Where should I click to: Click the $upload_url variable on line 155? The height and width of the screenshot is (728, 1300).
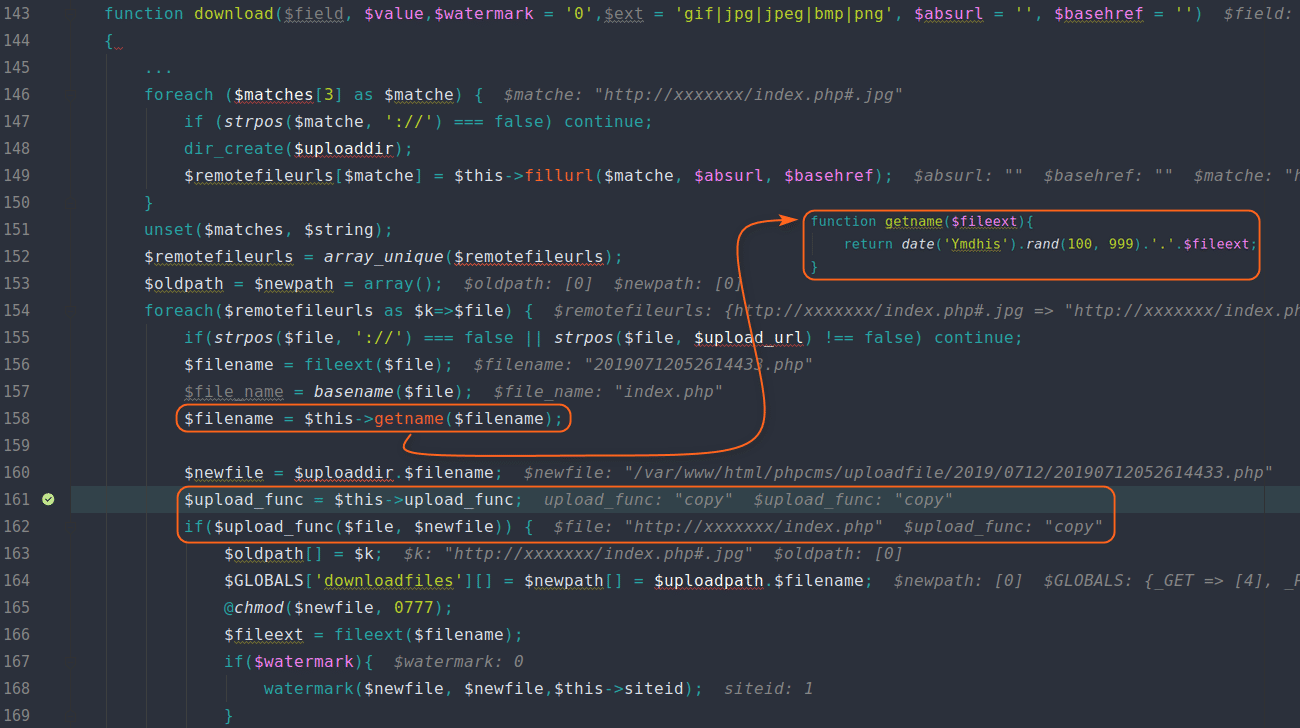pos(749,338)
